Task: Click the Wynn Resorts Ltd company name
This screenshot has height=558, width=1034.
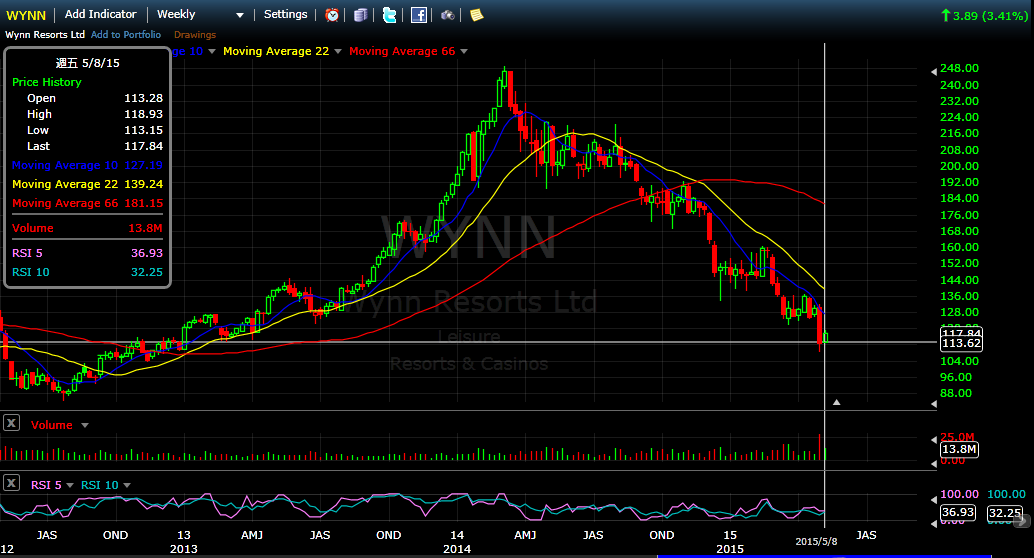Action: point(45,34)
